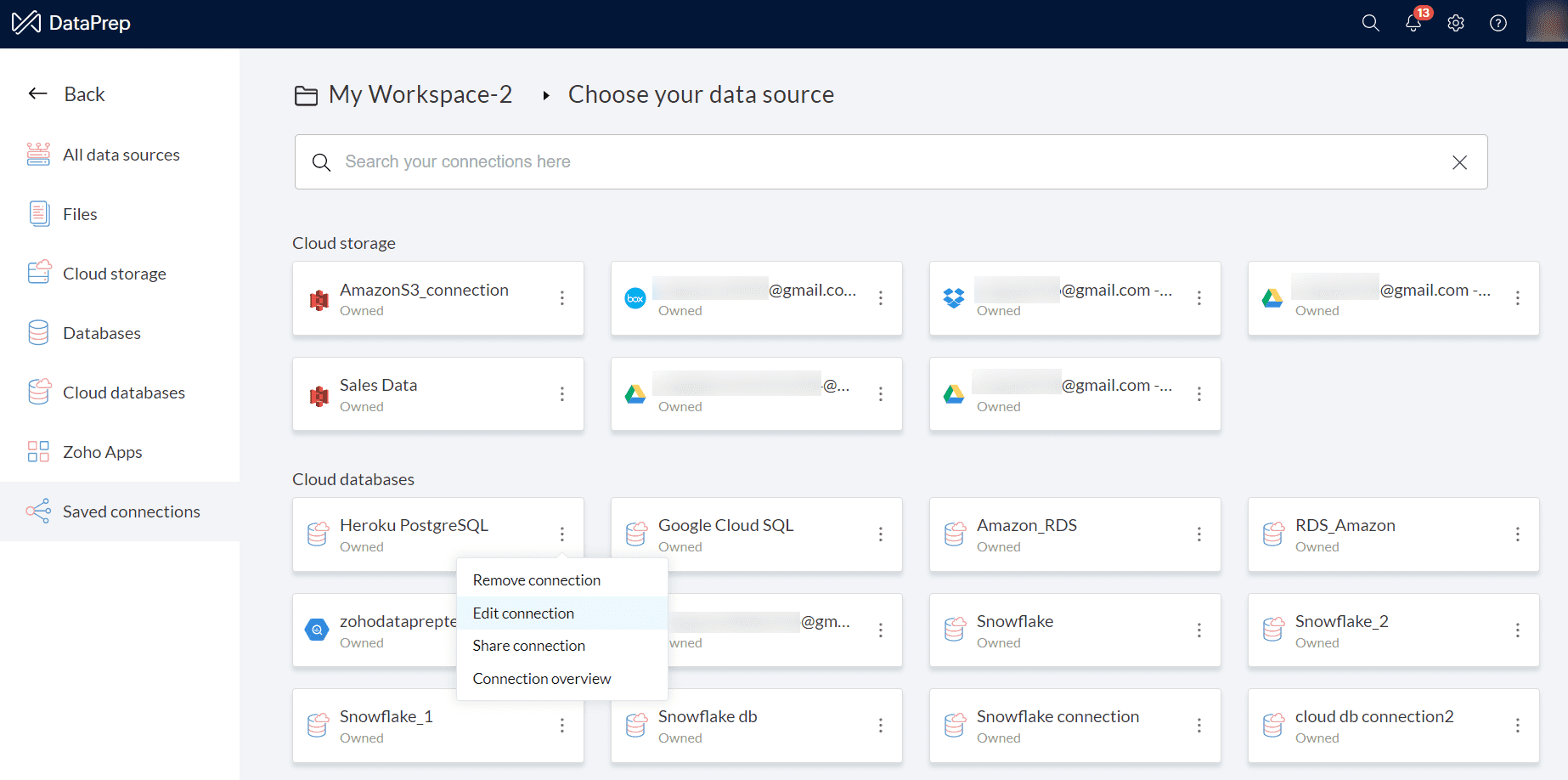Open the help question mark icon
The width and height of the screenshot is (1568, 780).
[x=1498, y=23]
